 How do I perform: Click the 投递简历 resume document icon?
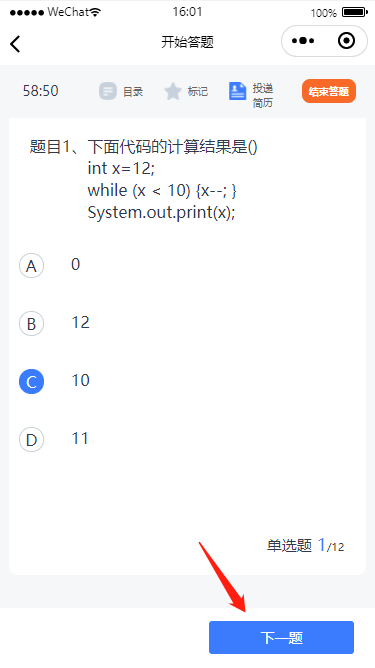pos(237,91)
